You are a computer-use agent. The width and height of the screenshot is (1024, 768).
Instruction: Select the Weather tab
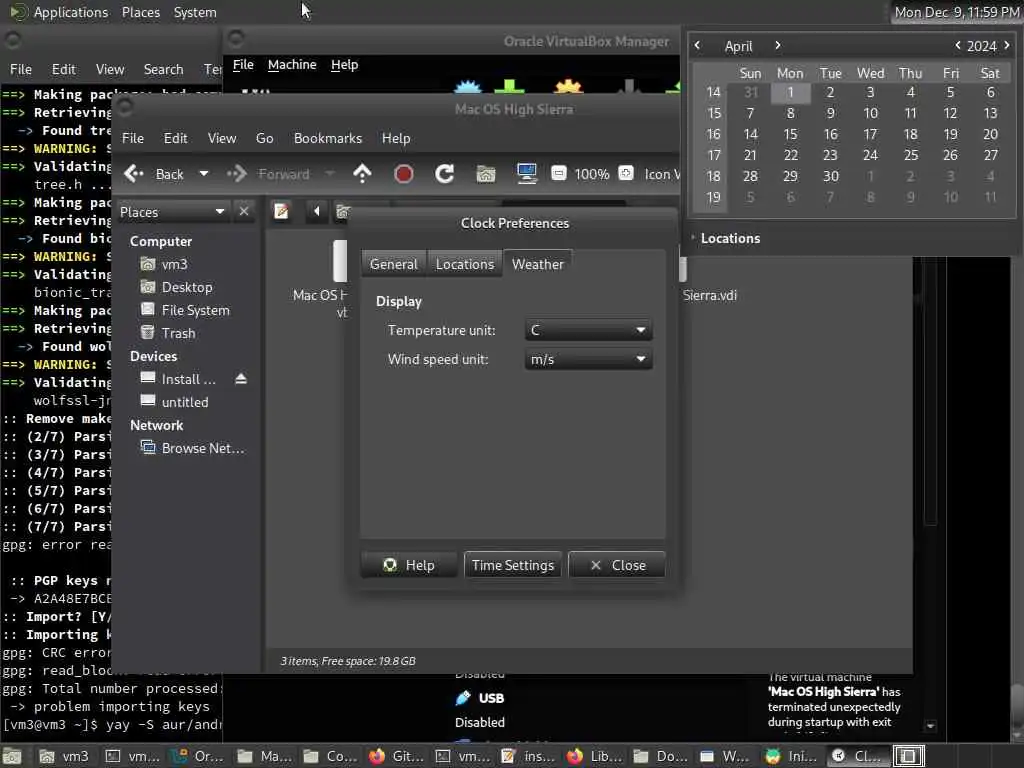537,264
